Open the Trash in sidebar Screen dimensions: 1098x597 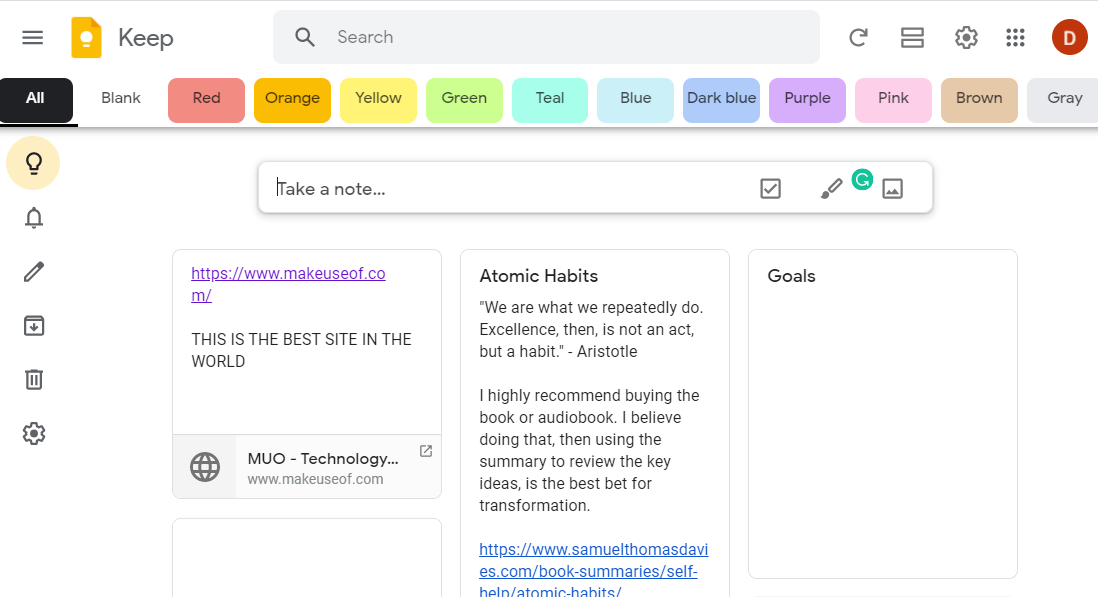34,379
